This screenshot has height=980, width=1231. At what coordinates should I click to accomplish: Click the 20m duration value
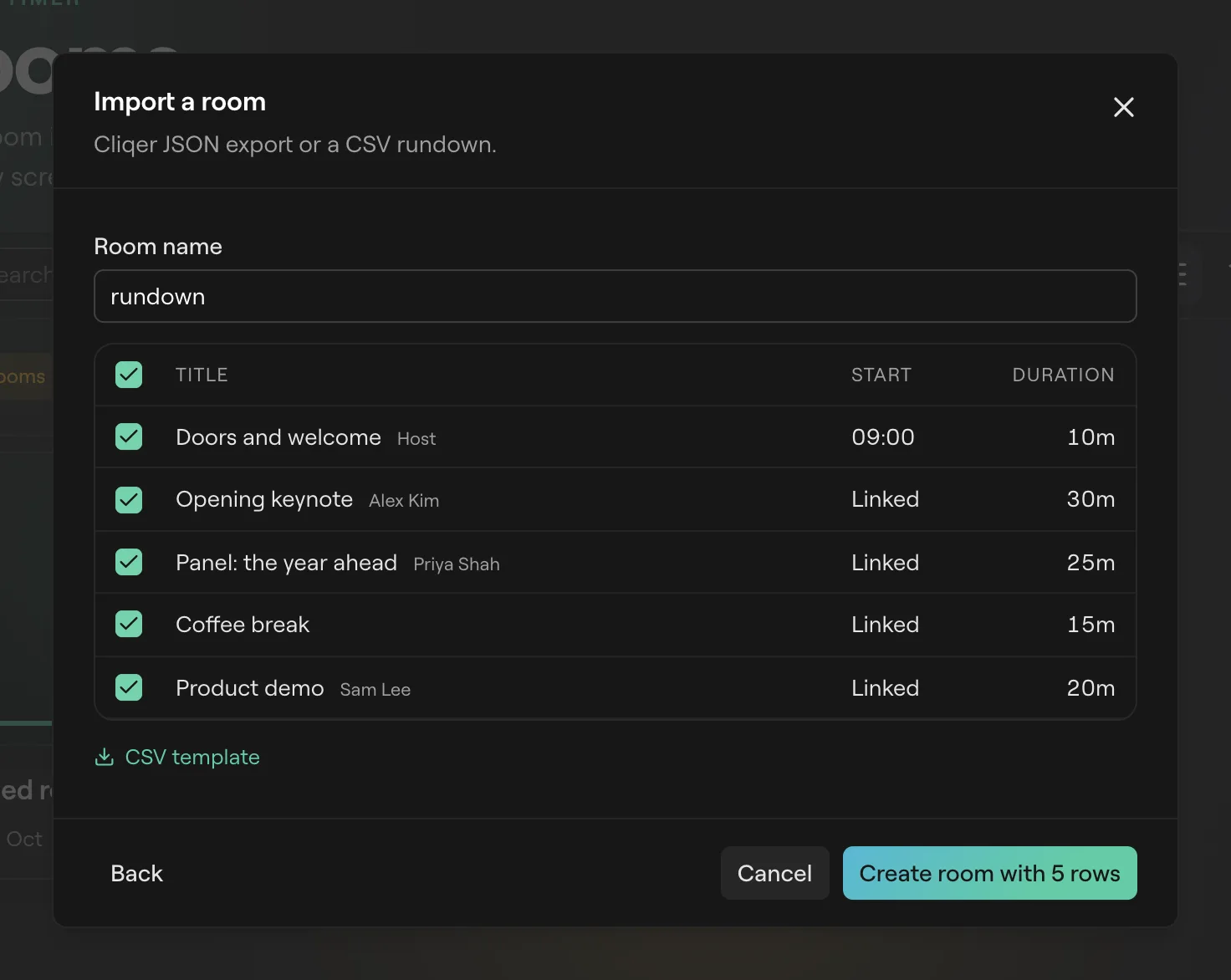point(1091,688)
